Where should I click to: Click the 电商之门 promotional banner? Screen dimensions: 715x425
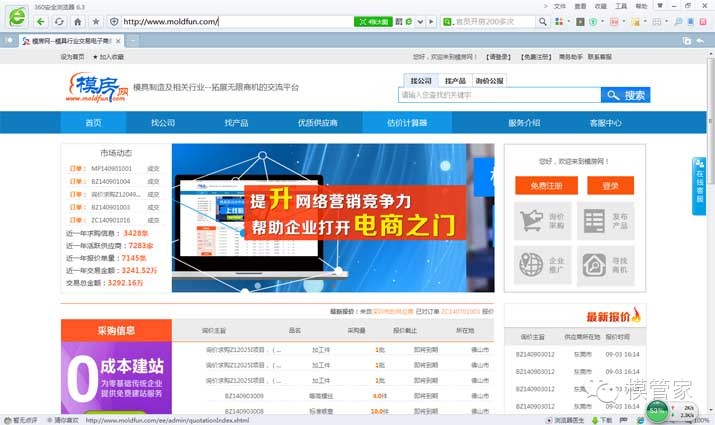333,218
